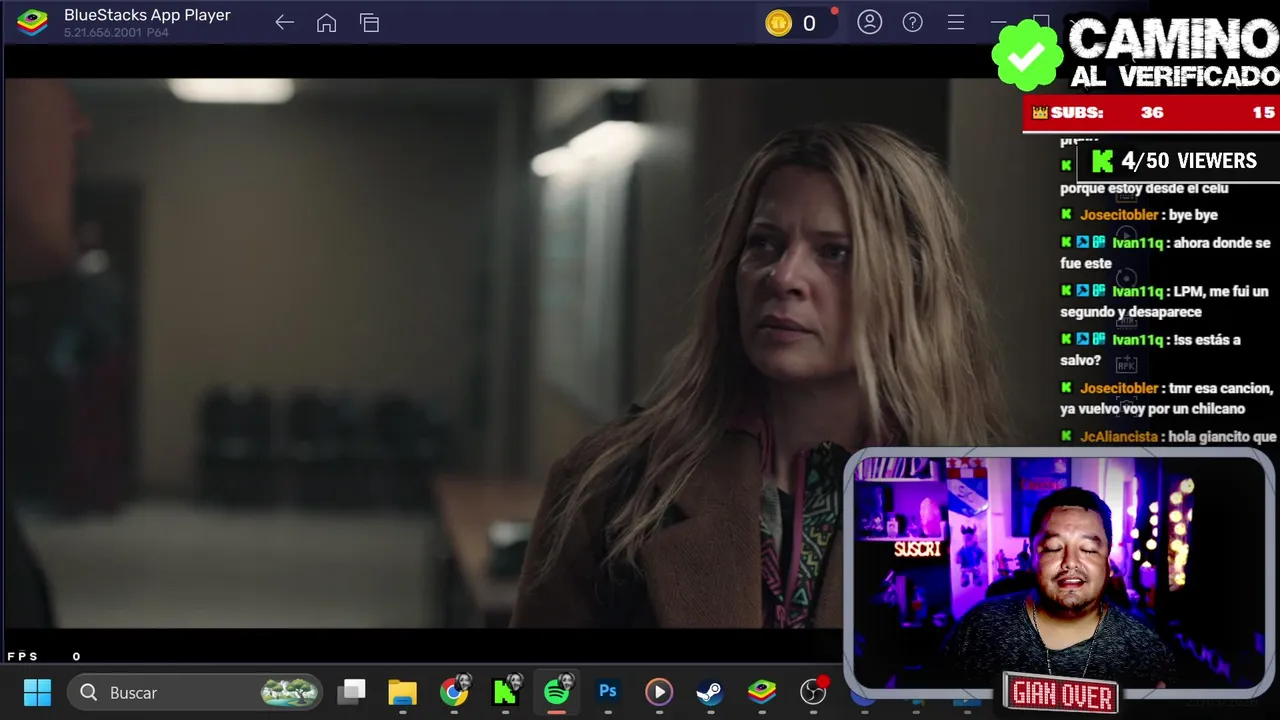Open Steam from the taskbar
This screenshot has height=720, width=1280.
point(710,692)
